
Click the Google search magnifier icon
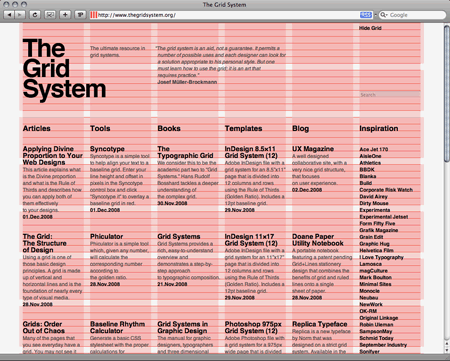(384, 15)
